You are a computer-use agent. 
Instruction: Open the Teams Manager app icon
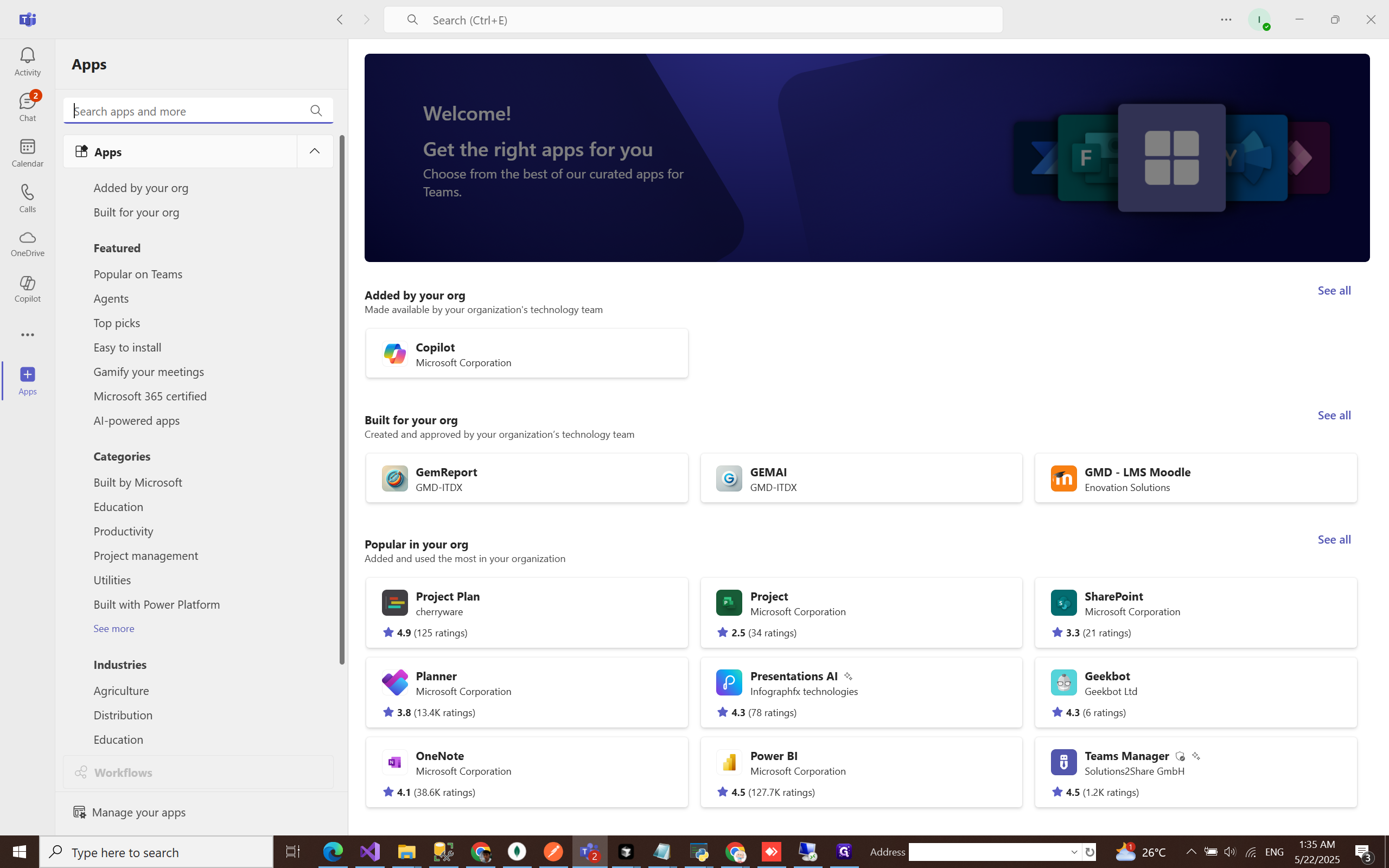point(1063,762)
